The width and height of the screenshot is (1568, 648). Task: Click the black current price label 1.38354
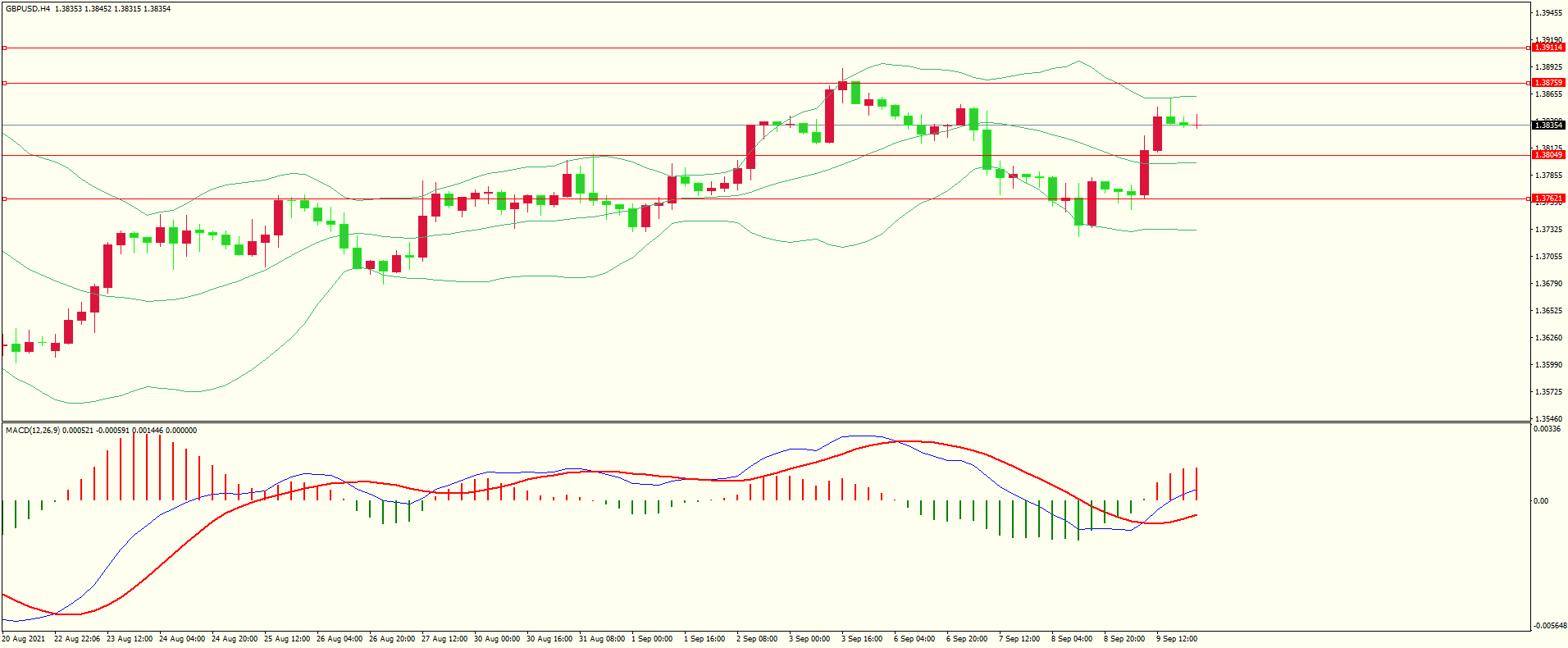pos(1548,125)
